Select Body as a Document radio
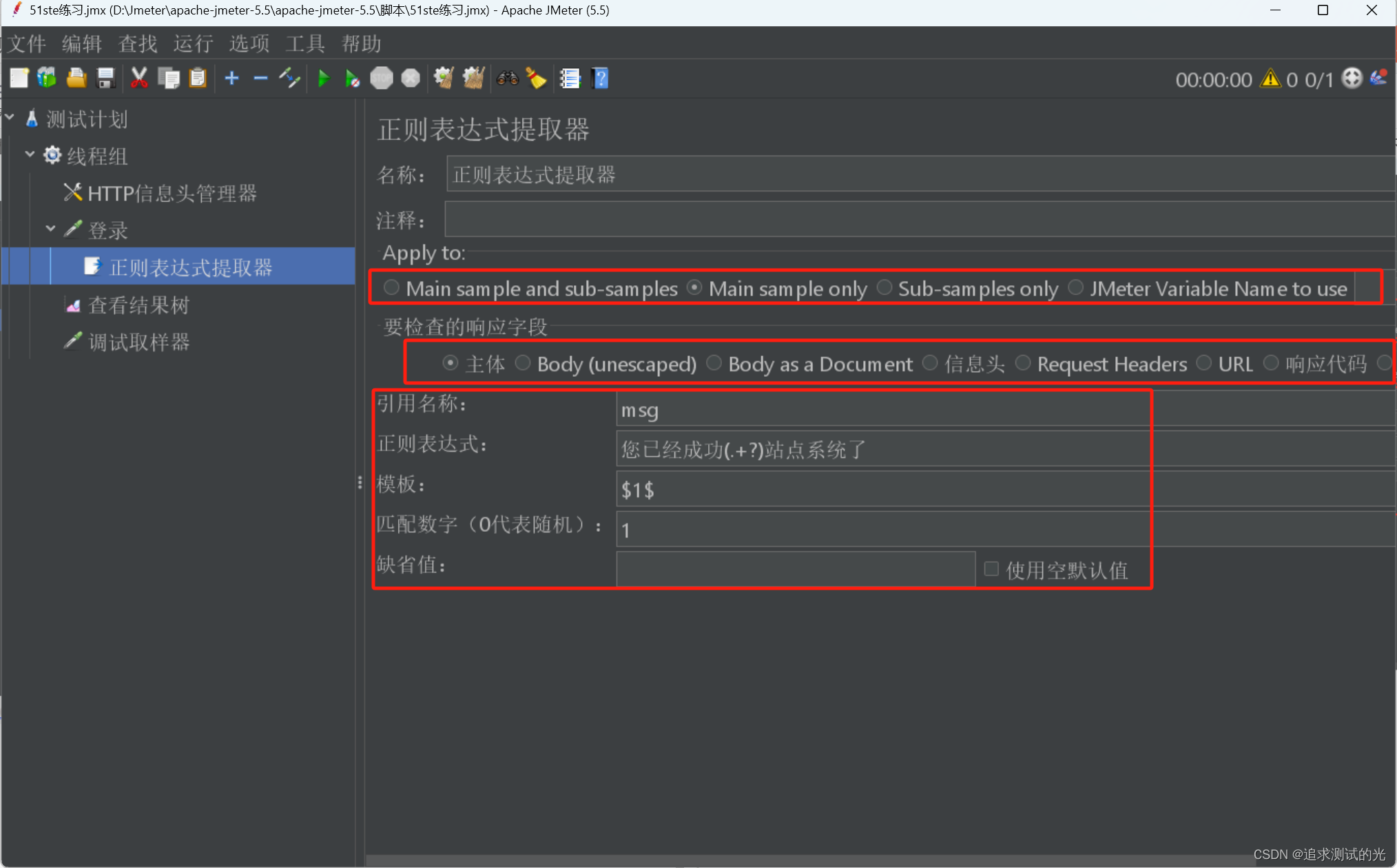1397x868 pixels. coord(714,363)
